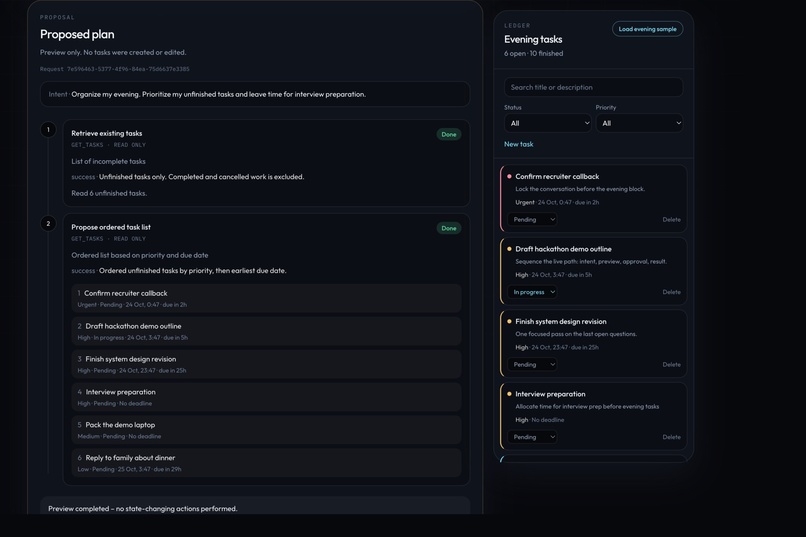This screenshot has height=537, width=806.
Task: Click the Finish system design revision card title
Action: (561, 321)
